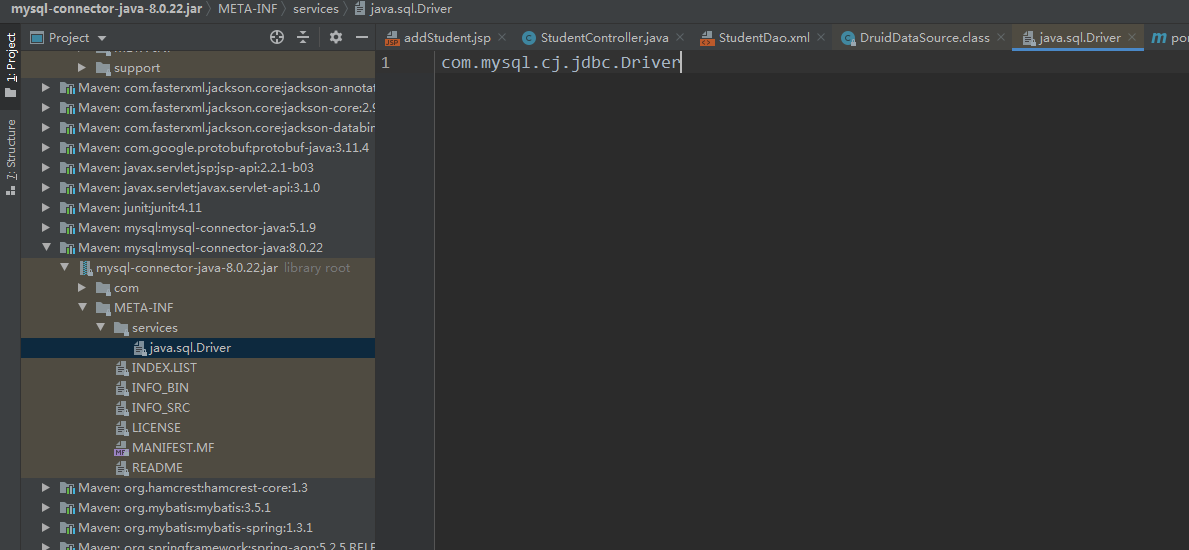This screenshot has height=550, width=1189.
Task: Click the library icon beside junit:junit:4.11
Action: click(x=67, y=208)
